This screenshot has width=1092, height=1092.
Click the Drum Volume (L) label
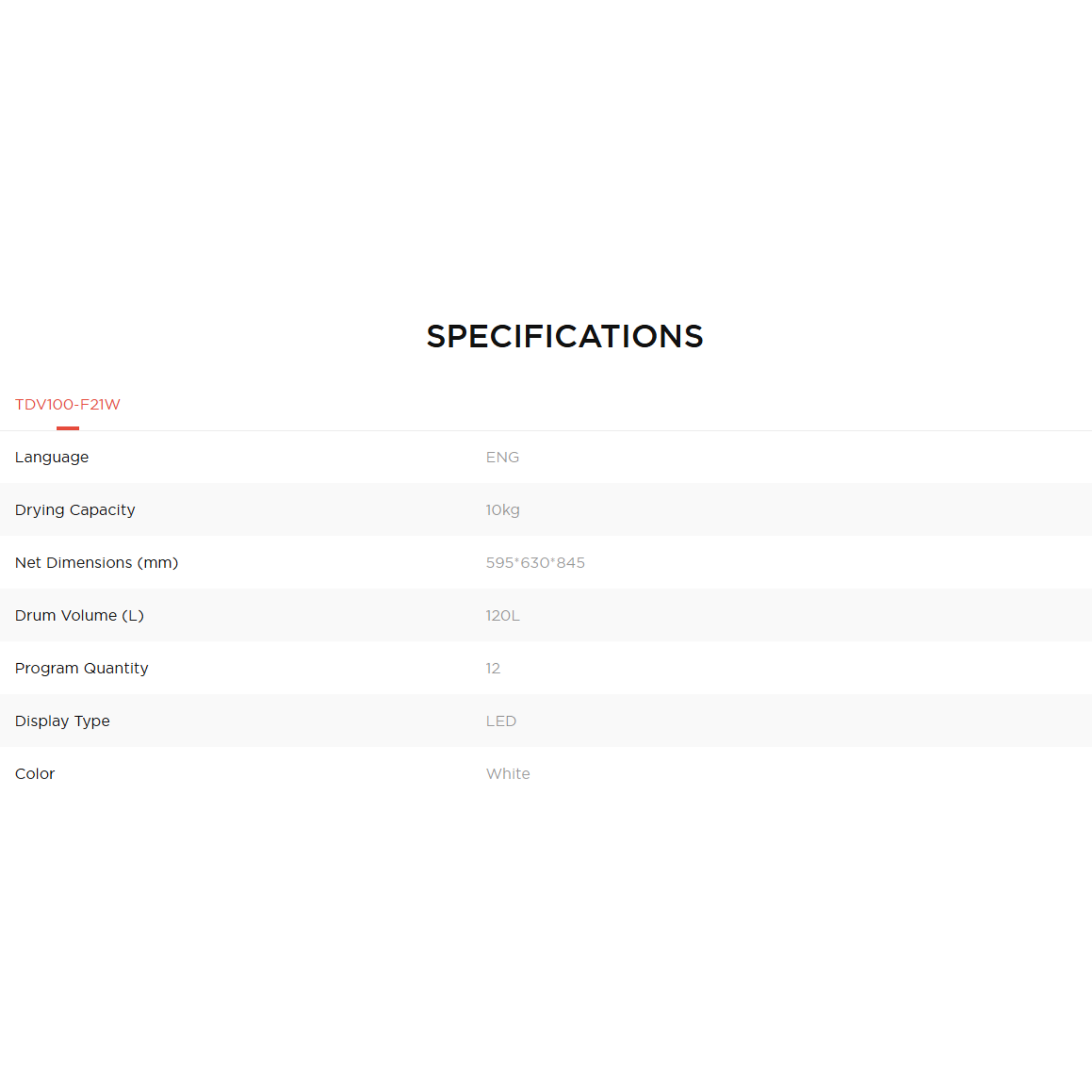[x=79, y=616]
